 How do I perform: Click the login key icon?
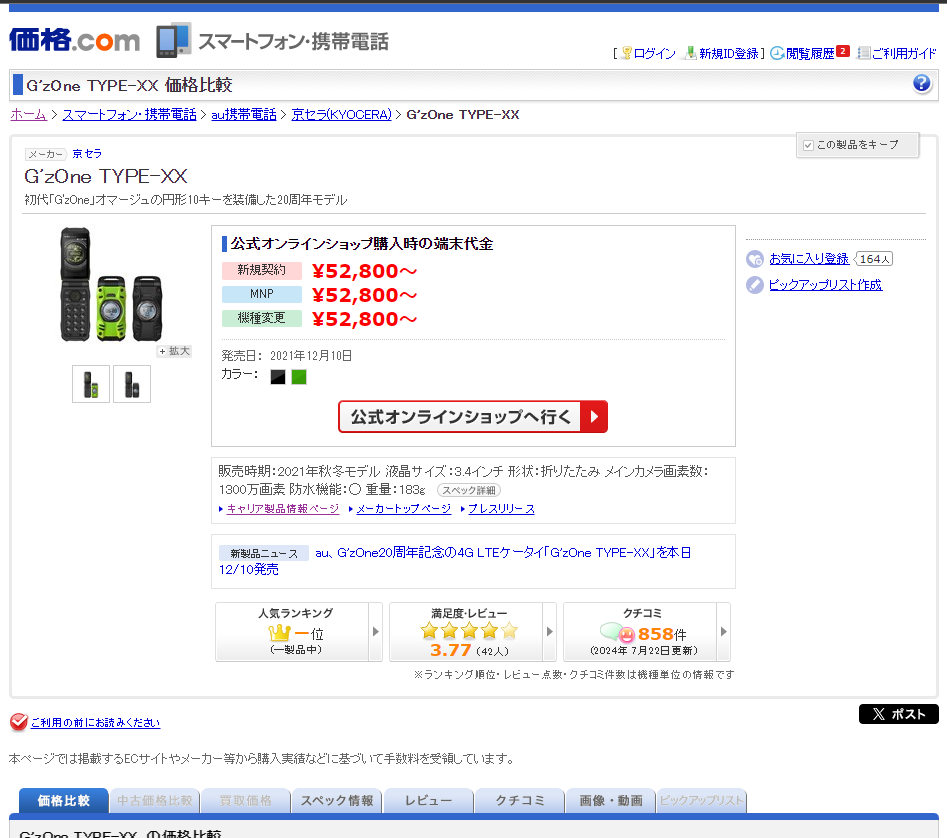point(627,53)
